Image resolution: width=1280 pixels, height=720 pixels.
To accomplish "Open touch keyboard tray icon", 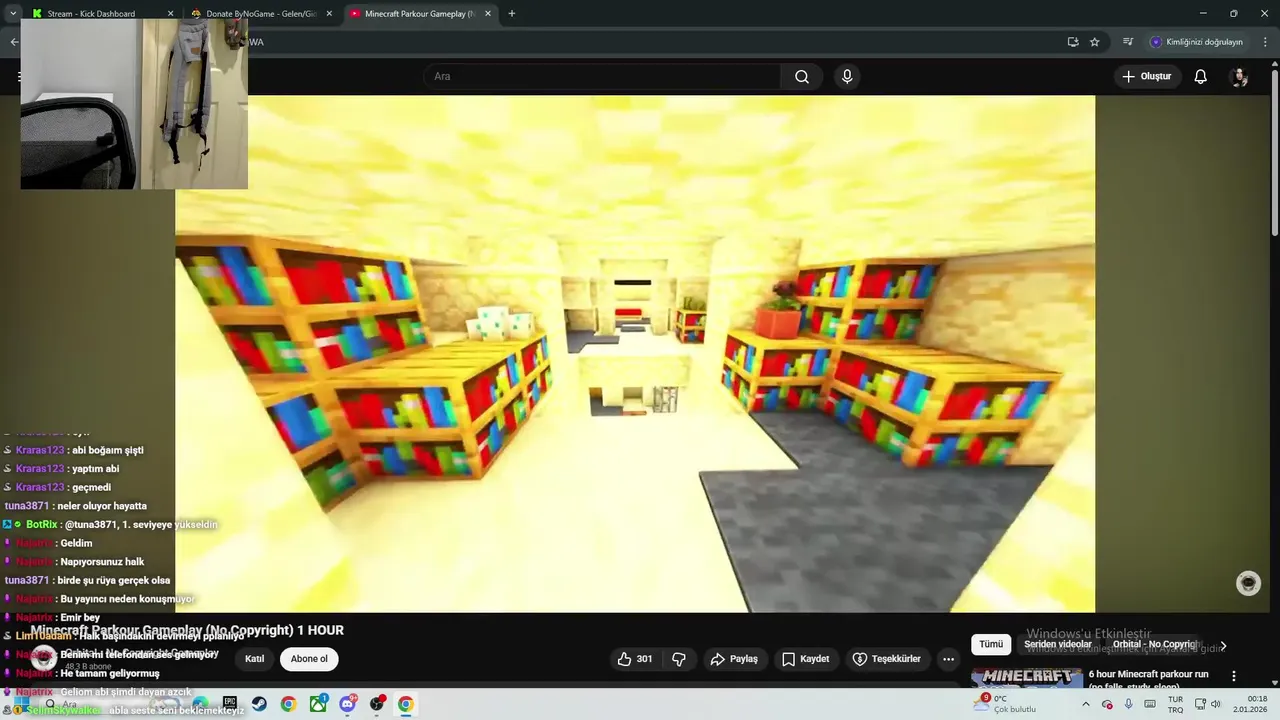I will pyautogui.click(x=1150, y=704).
